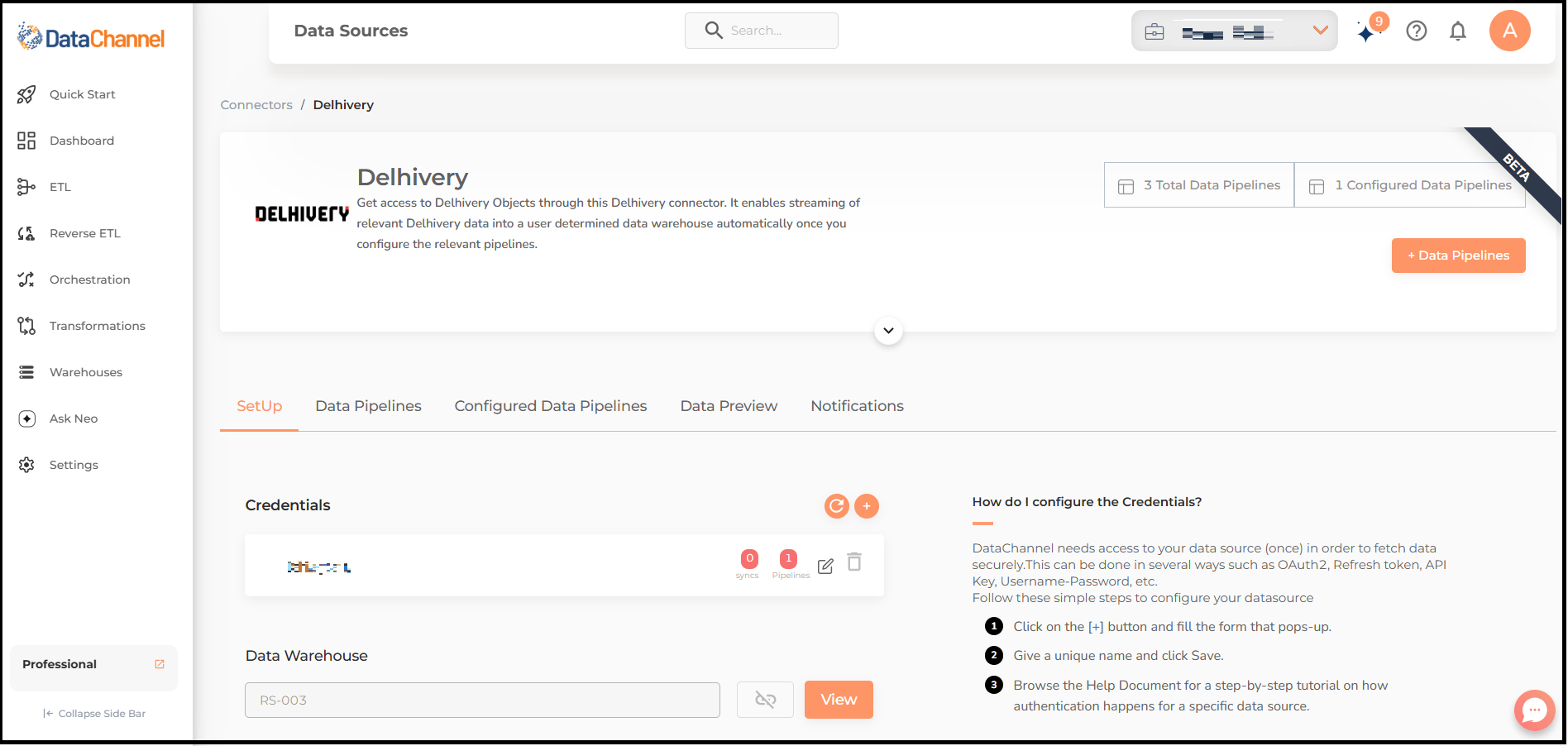The height and width of the screenshot is (746, 1568).
Task: Open the Dashboard grid icon
Action: [26, 141]
